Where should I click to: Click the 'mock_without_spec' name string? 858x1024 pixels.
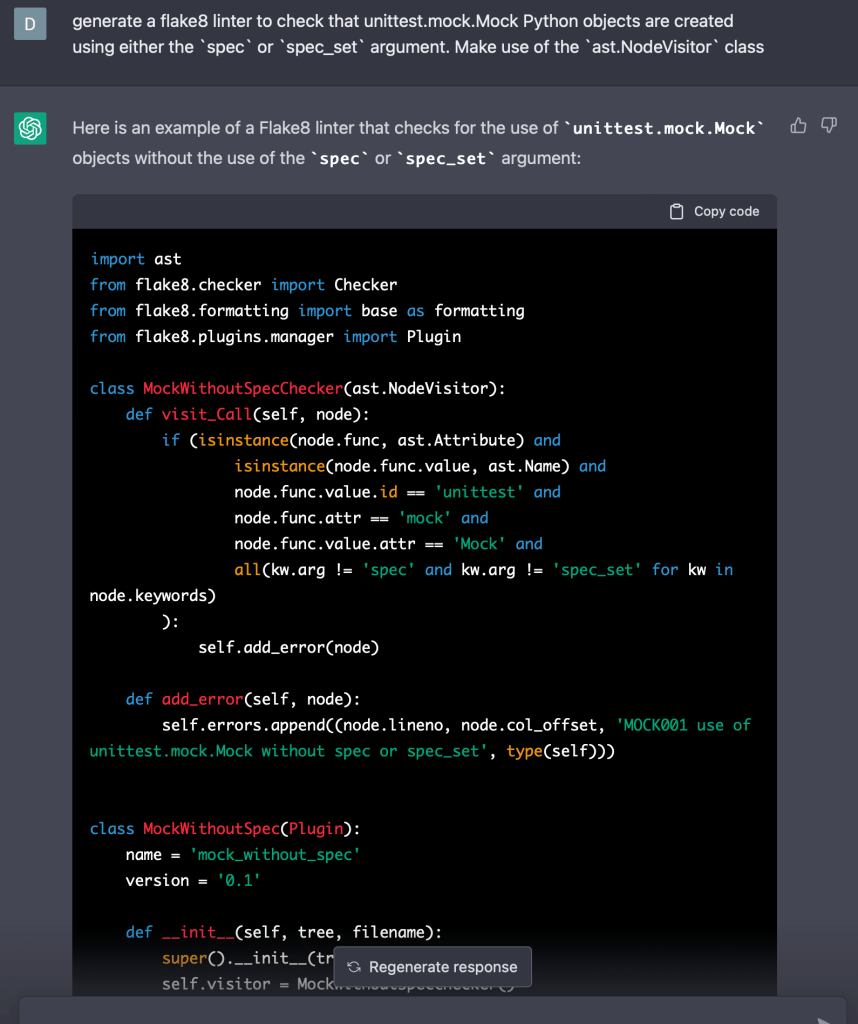(x=274, y=854)
